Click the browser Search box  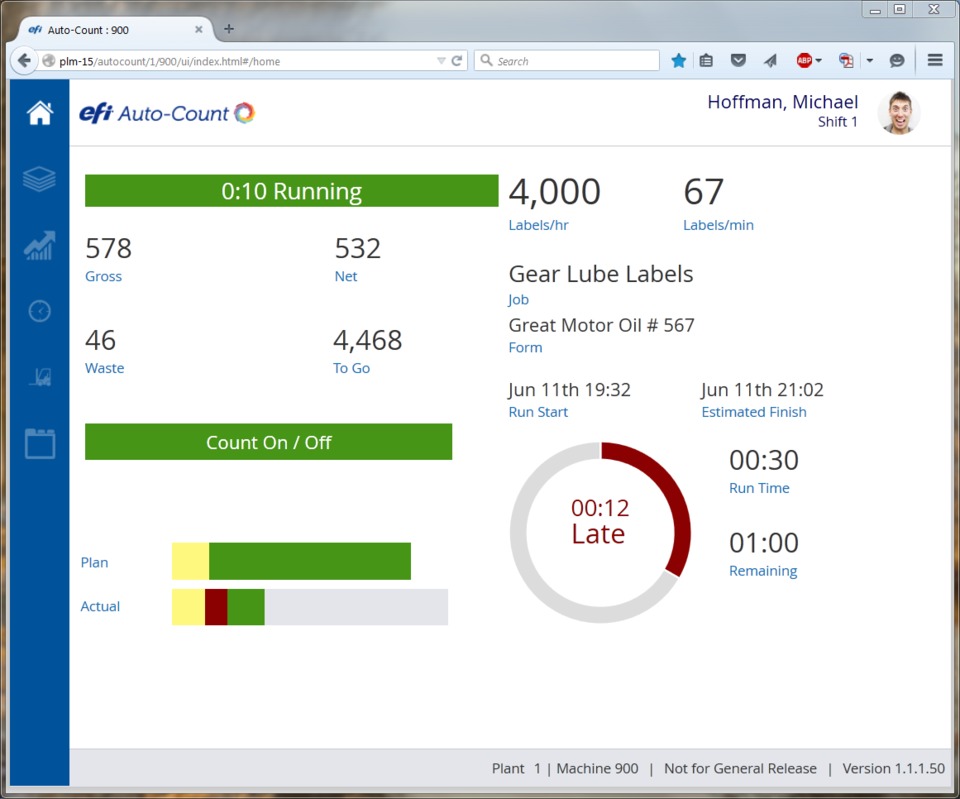tap(566, 61)
